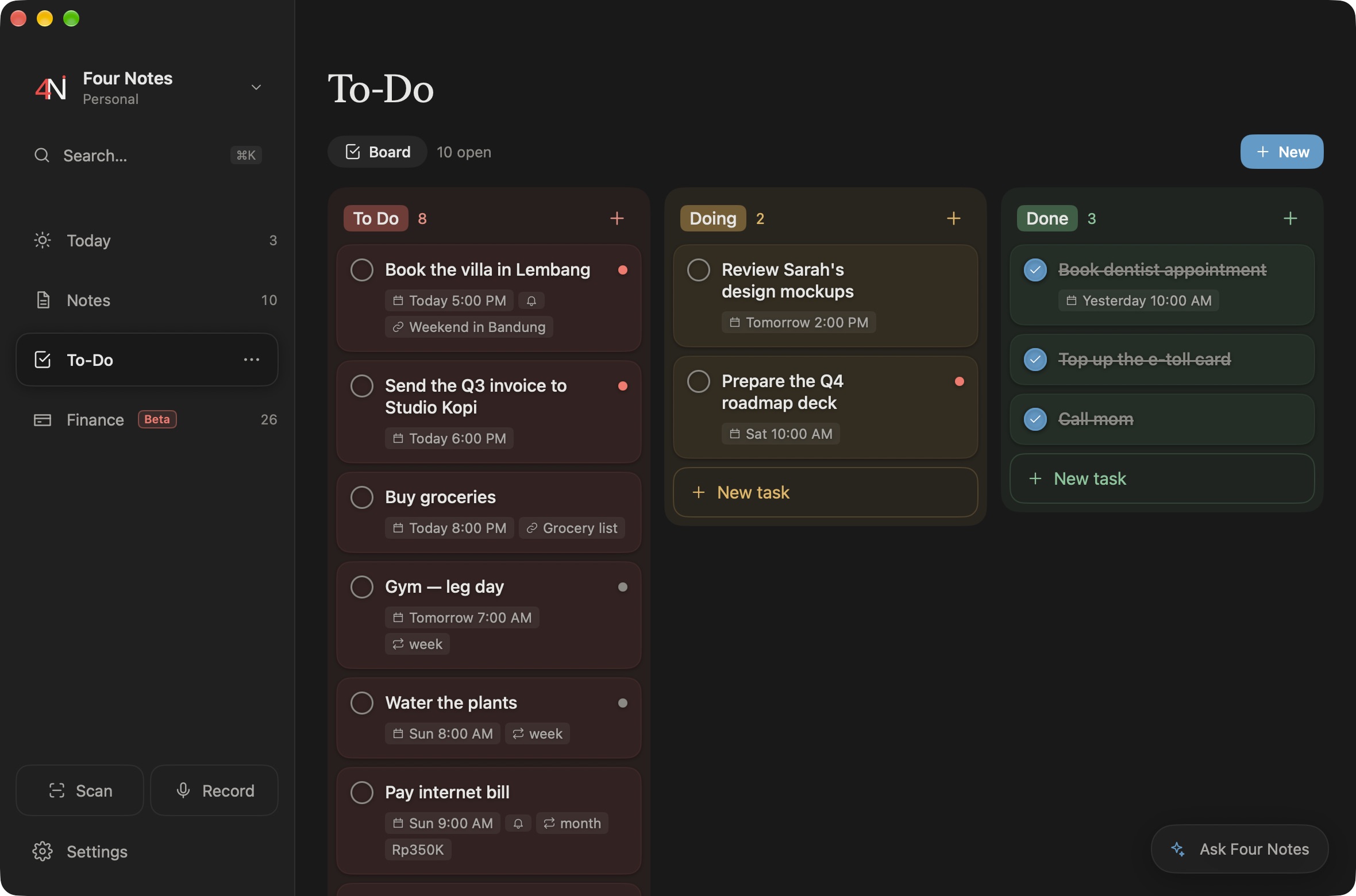
Task: Switch to the Board view tab
Action: [x=377, y=152]
